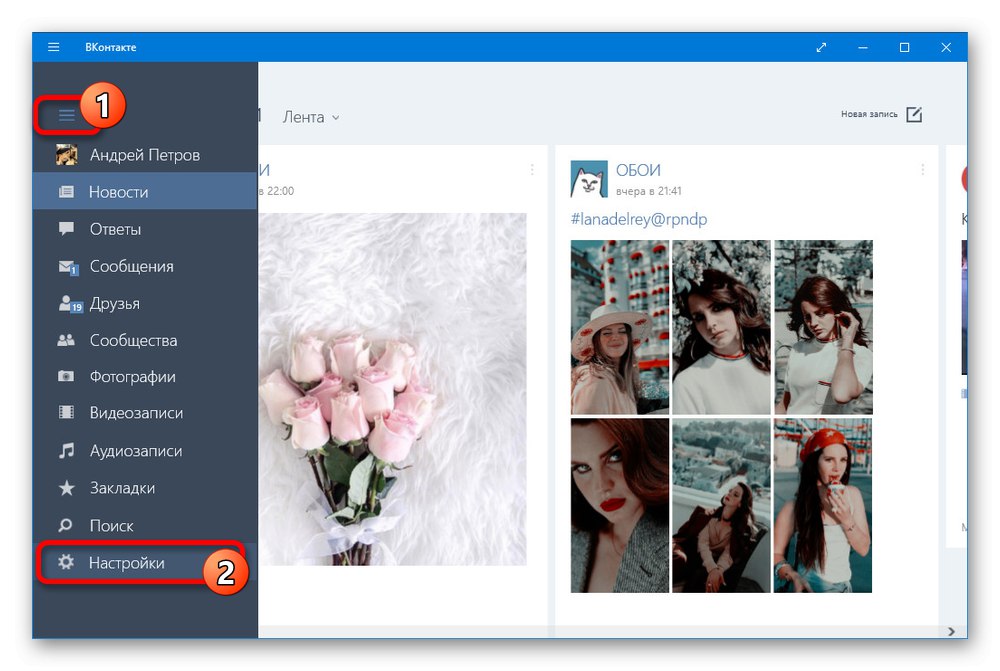Viewport: 1000px width, 671px height.
Task: Go to Ответы section
Action: click(x=145, y=228)
